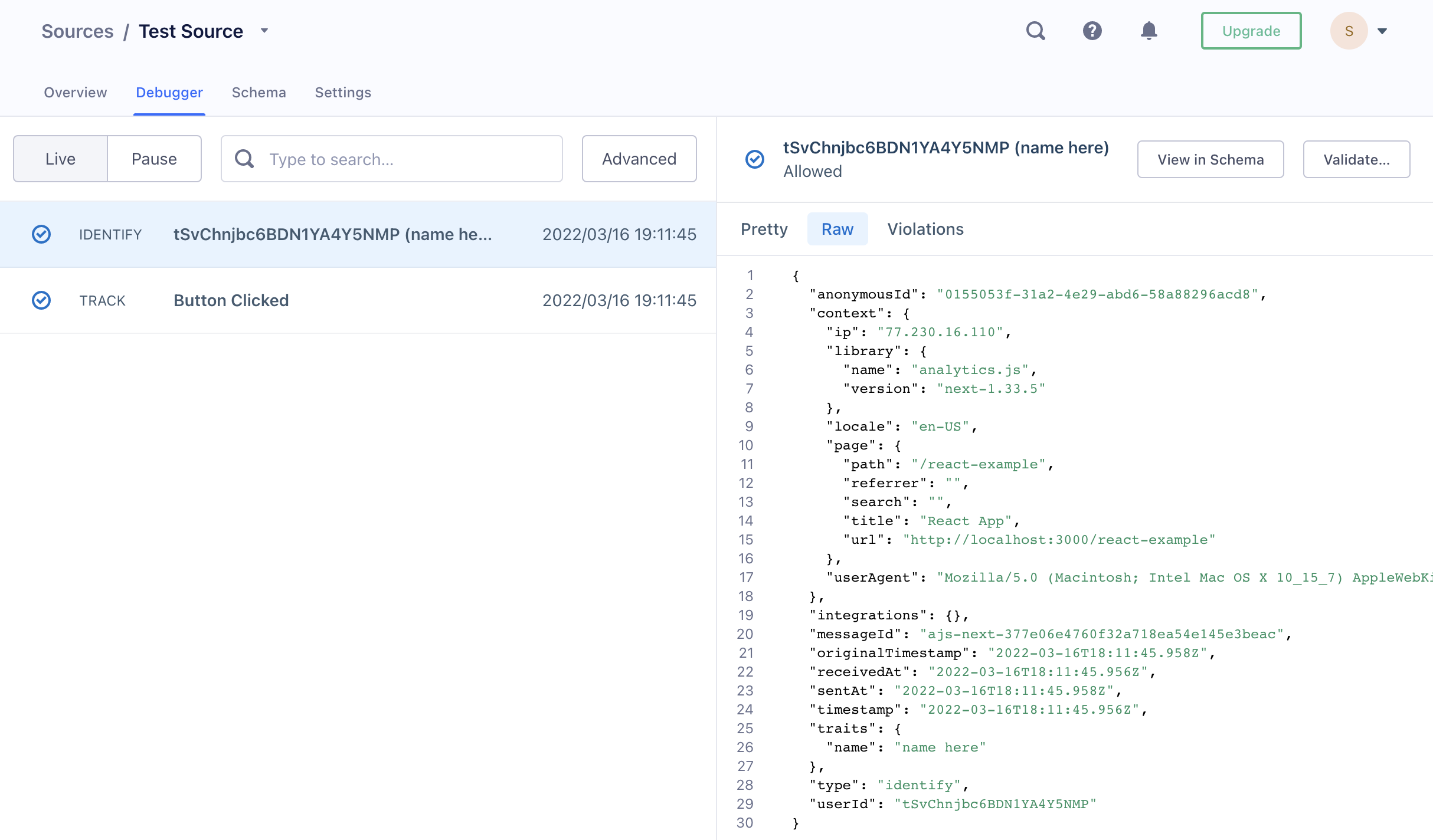The height and width of the screenshot is (840, 1433).
Task: Open Advanced search options
Action: 639,159
